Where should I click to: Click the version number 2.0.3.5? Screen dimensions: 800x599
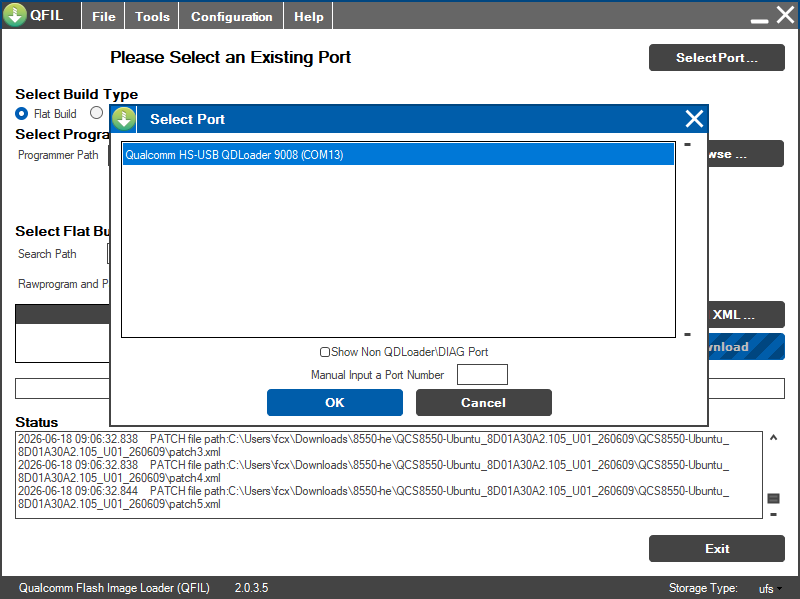251,588
